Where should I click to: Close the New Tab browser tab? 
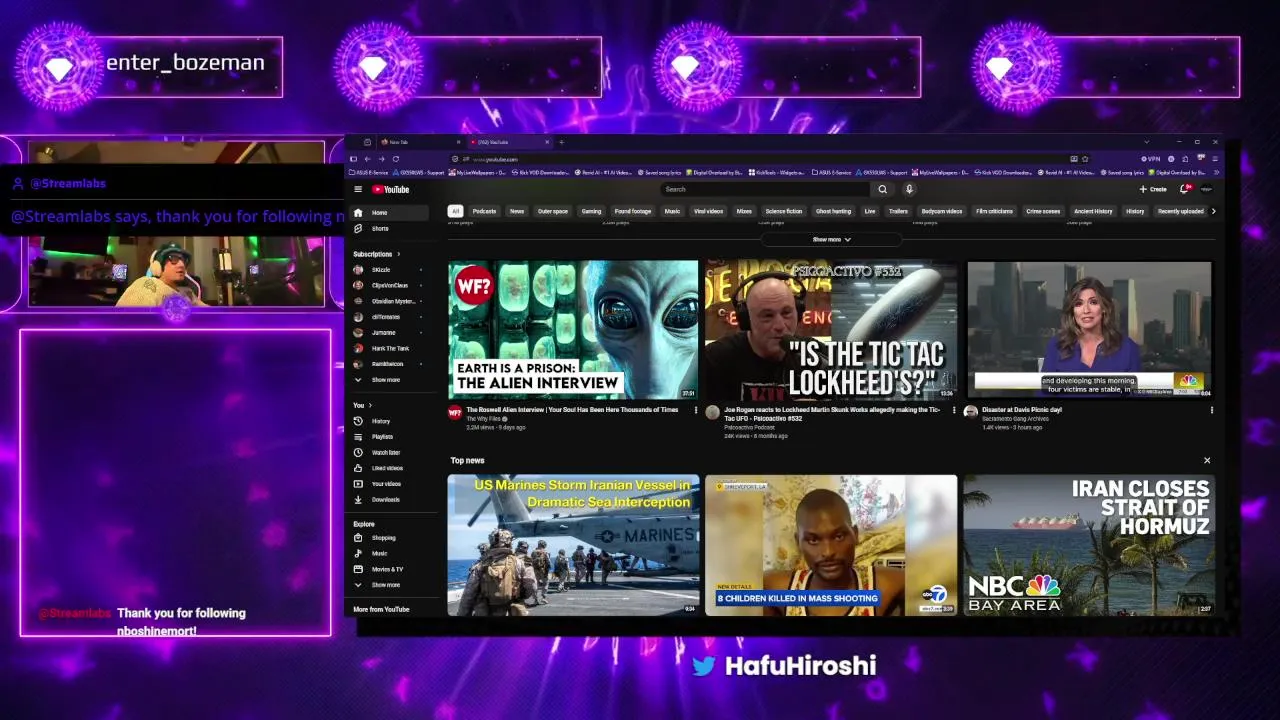pyautogui.click(x=459, y=142)
